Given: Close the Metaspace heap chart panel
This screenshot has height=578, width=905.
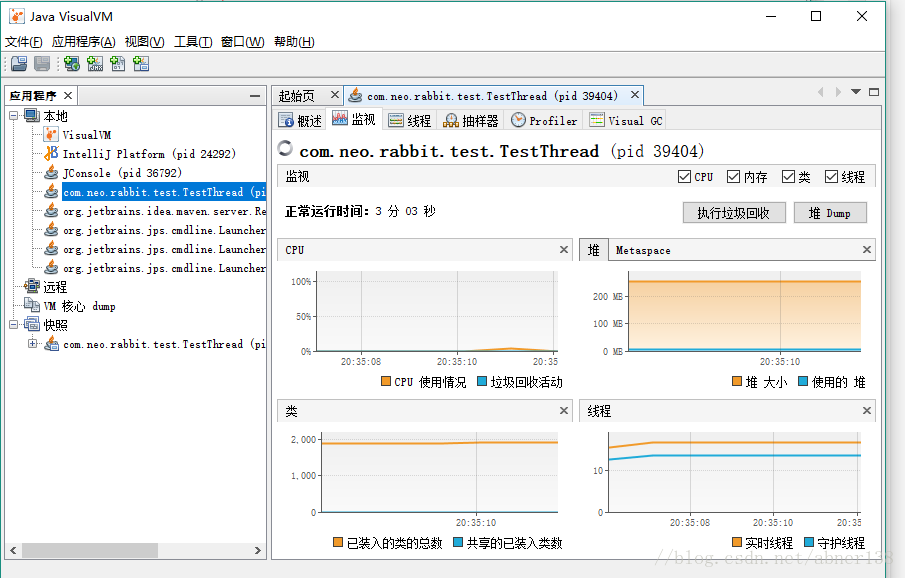Looking at the screenshot, I should pyautogui.click(x=867, y=249).
